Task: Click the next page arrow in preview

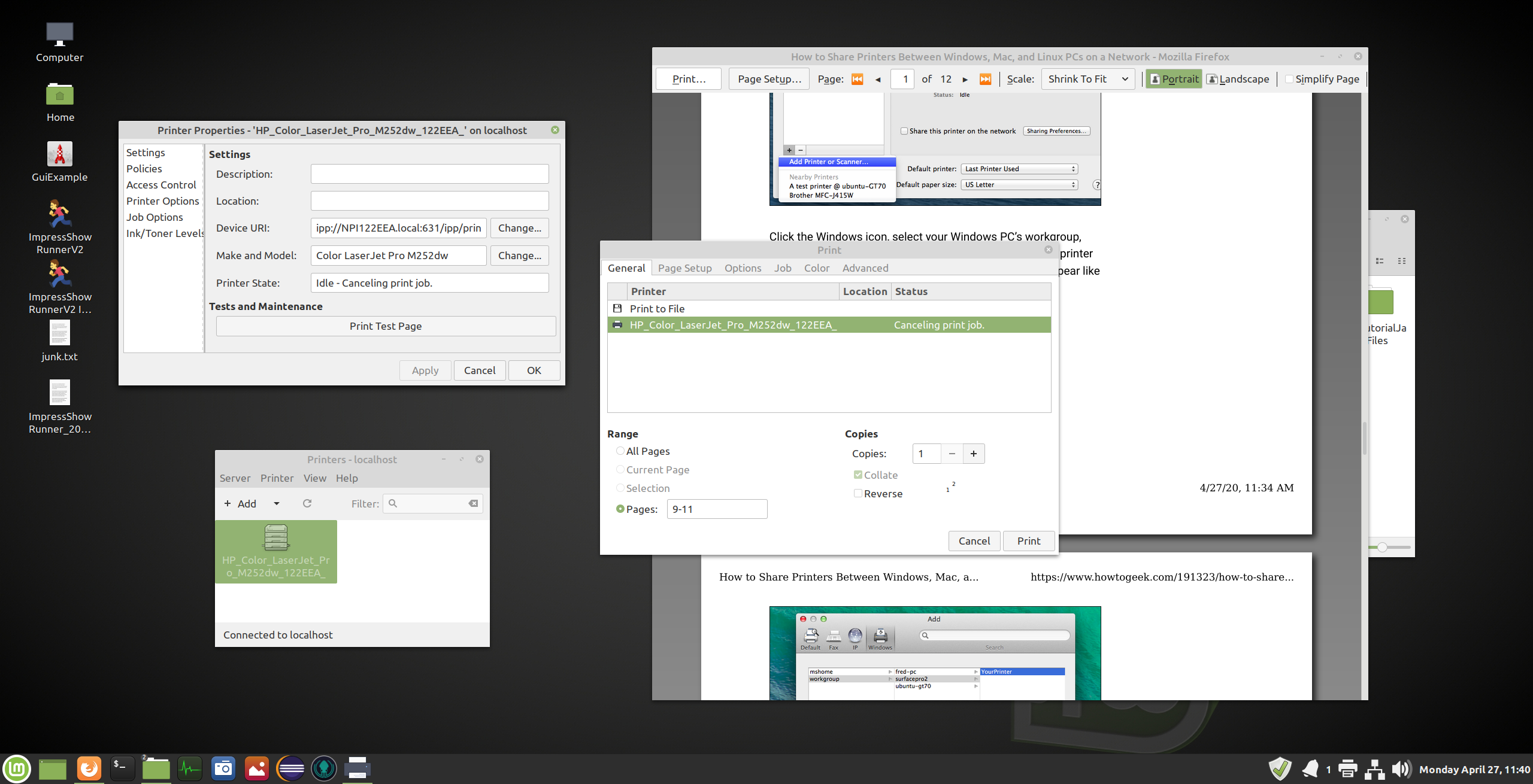Action: pyautogui.click(x=965, y=79)
